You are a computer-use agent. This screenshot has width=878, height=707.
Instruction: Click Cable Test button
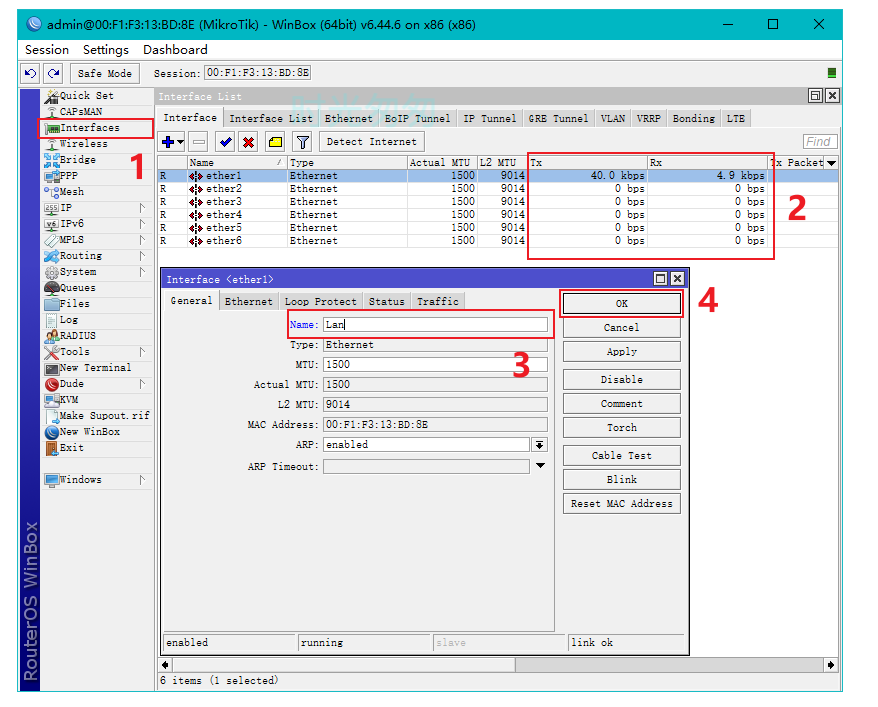[x=622, y=456]
